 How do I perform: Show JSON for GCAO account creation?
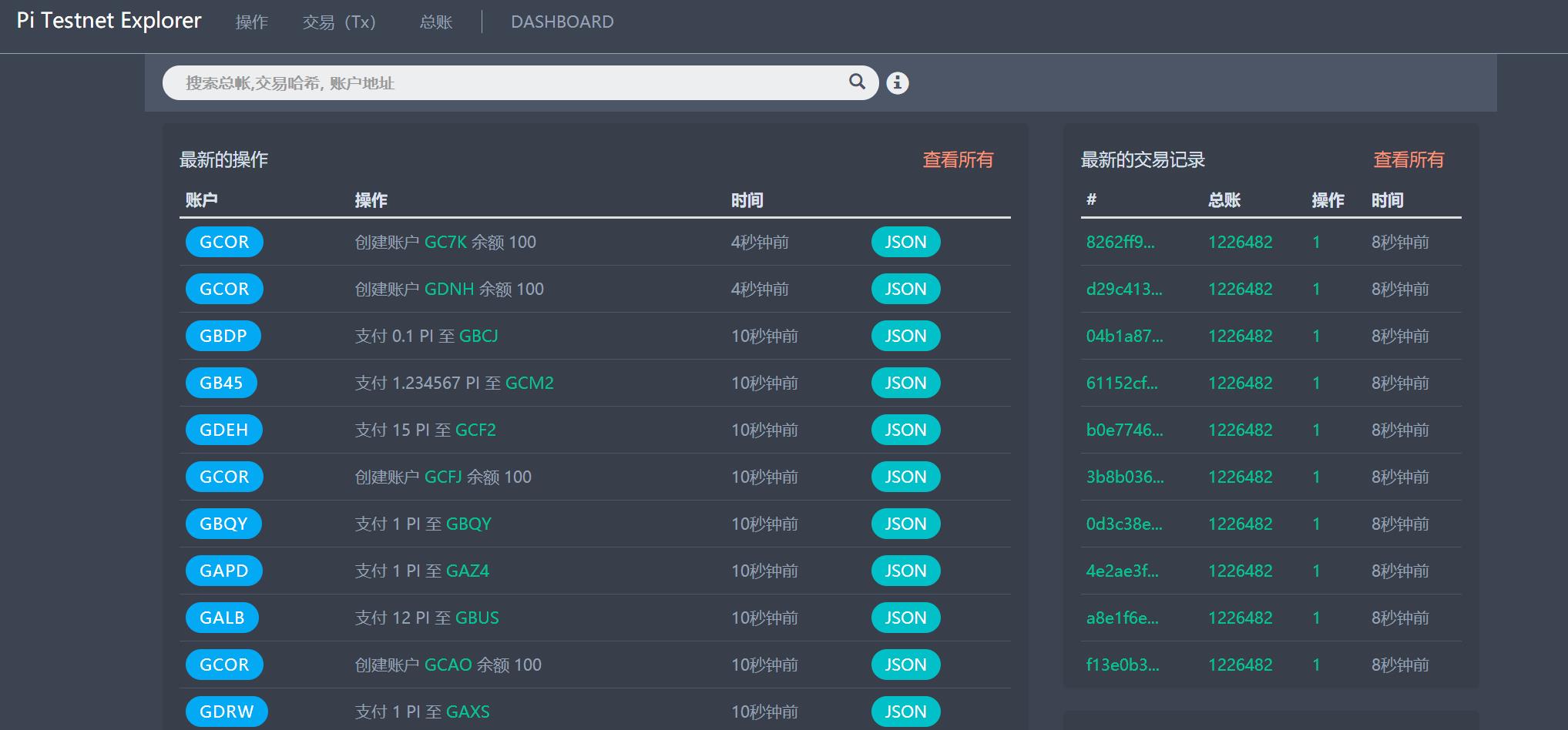click(905, 665)
